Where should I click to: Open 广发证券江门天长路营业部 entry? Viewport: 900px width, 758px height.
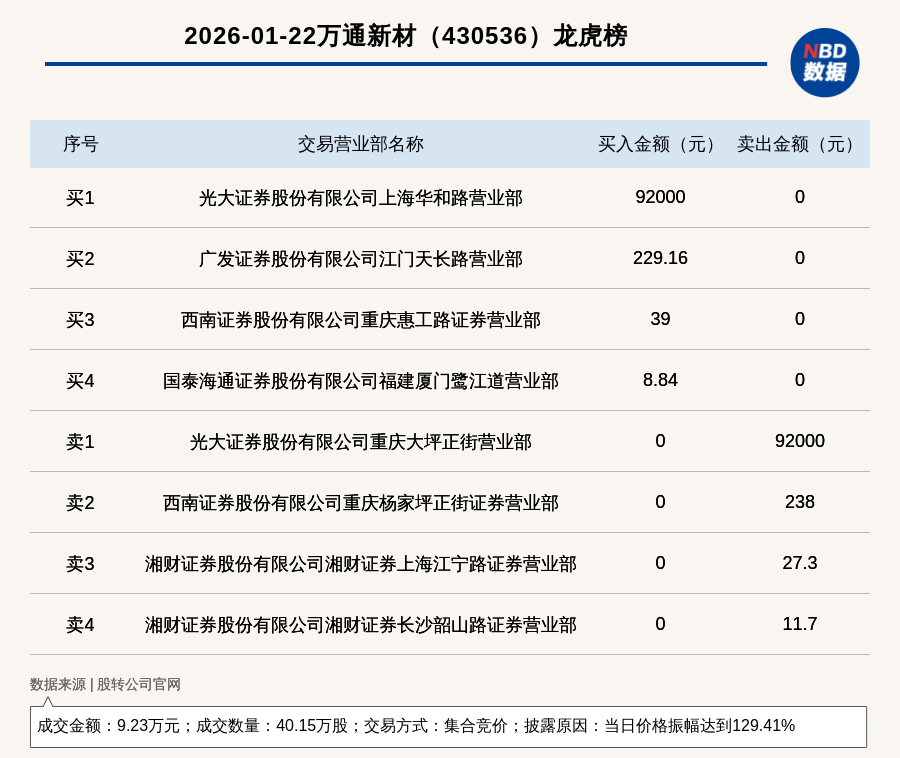(360, 259)
